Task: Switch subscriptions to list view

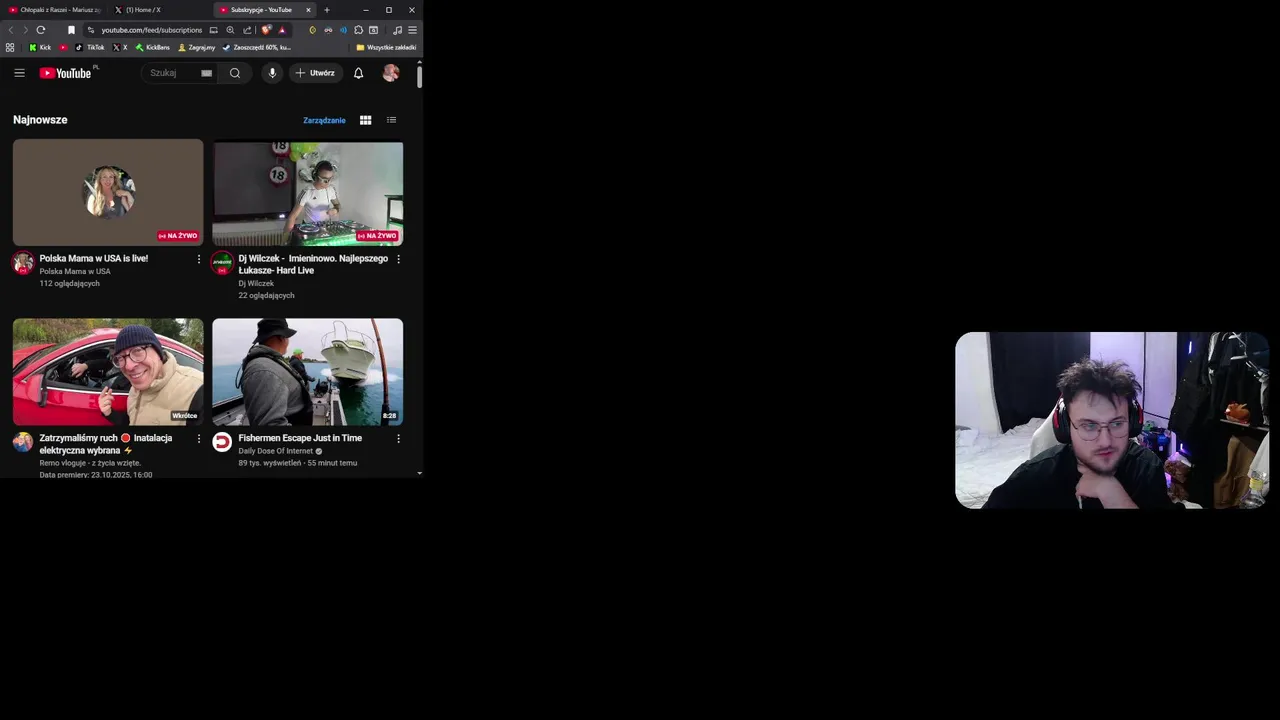Action: click(391, 120)
